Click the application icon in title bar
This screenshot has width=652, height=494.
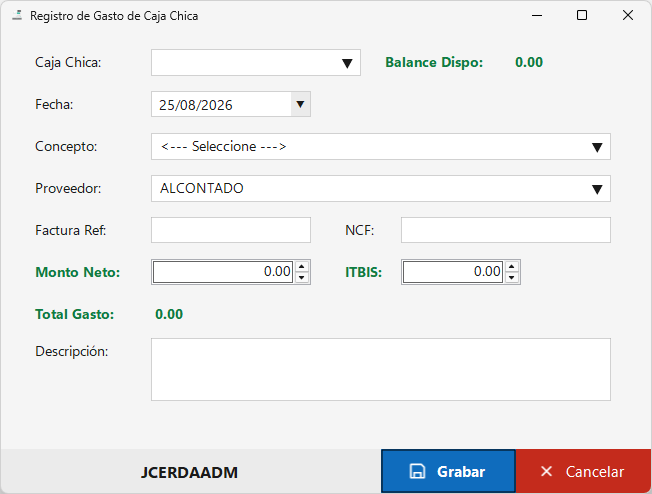point(17,16)
